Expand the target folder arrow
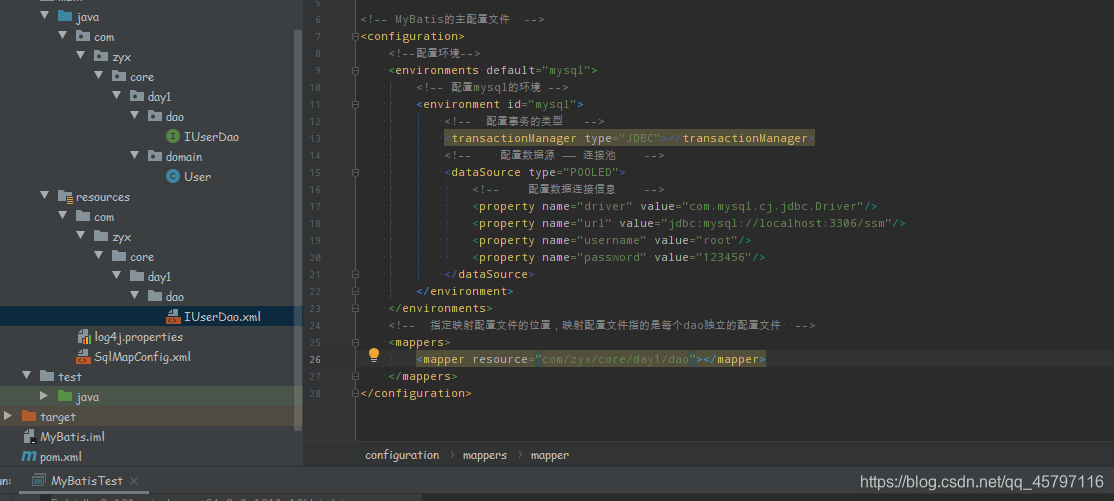1114x501 pixels. 8,416
